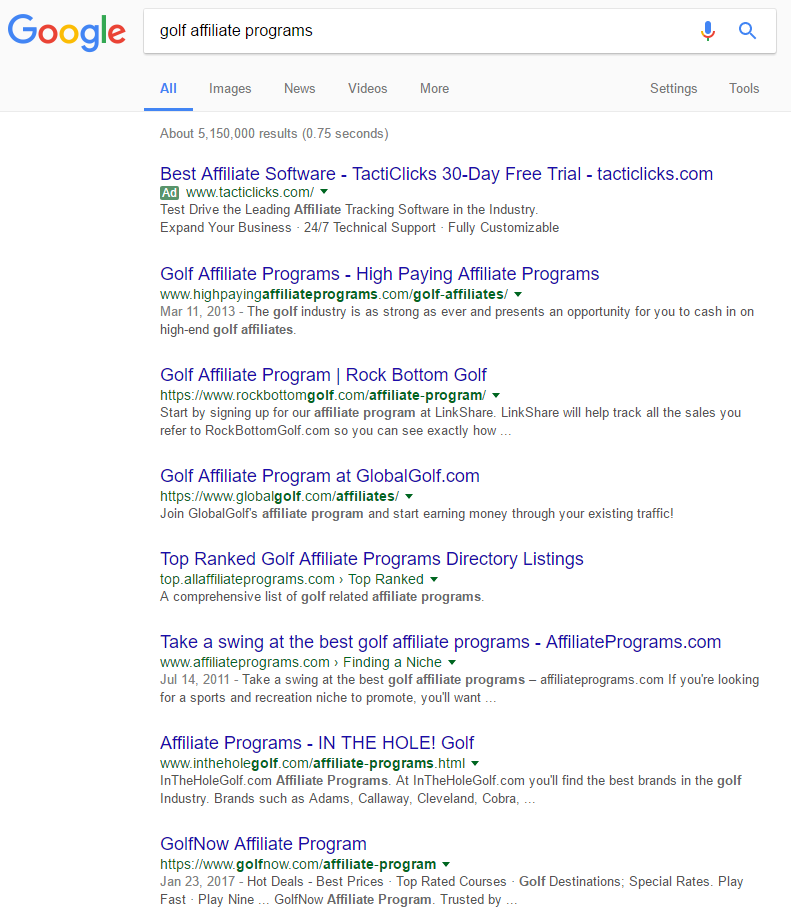Viewport: 791px width, 916px height.
Task: Click the www.tacticlicks.com/ URL text
Action: click(x=250, y=192)
